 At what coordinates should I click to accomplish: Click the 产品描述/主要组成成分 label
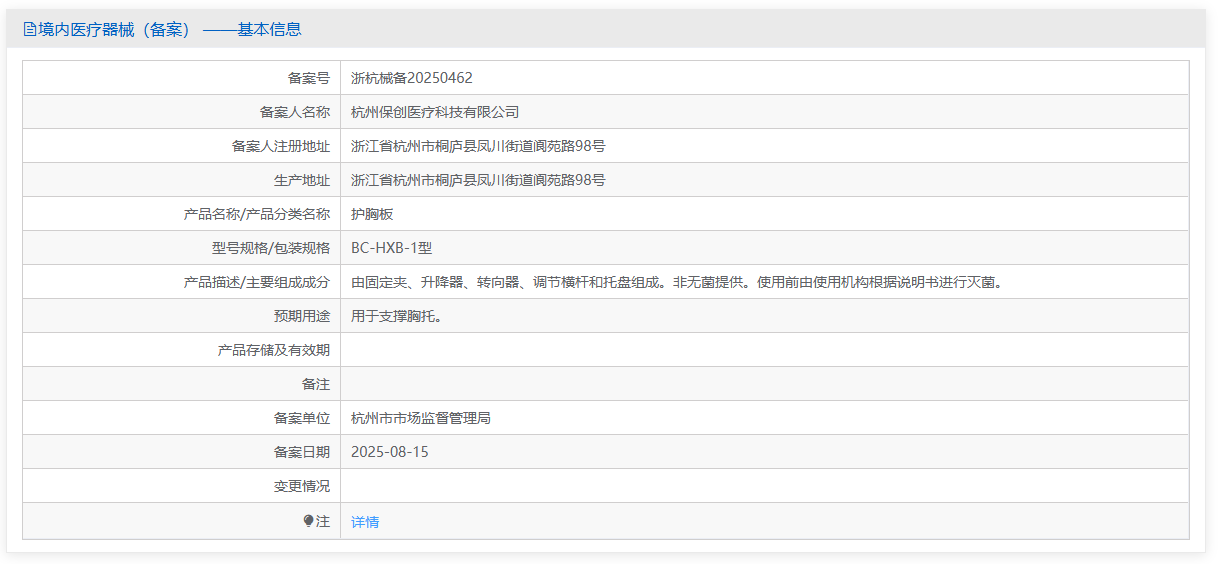click(x=257, y=282)
